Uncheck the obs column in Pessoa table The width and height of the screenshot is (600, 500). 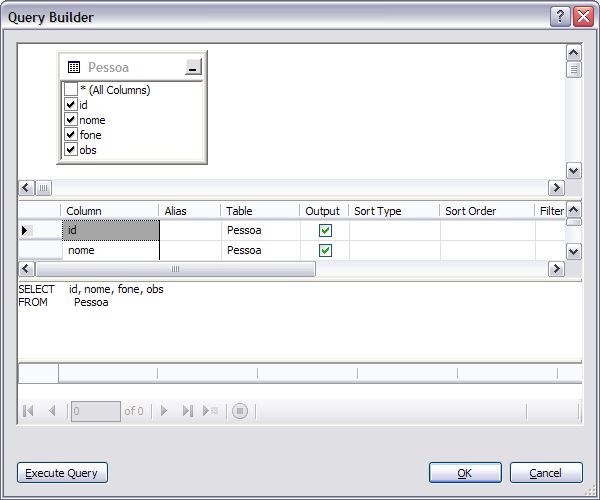pyautogui.click(x=71, y=149)
